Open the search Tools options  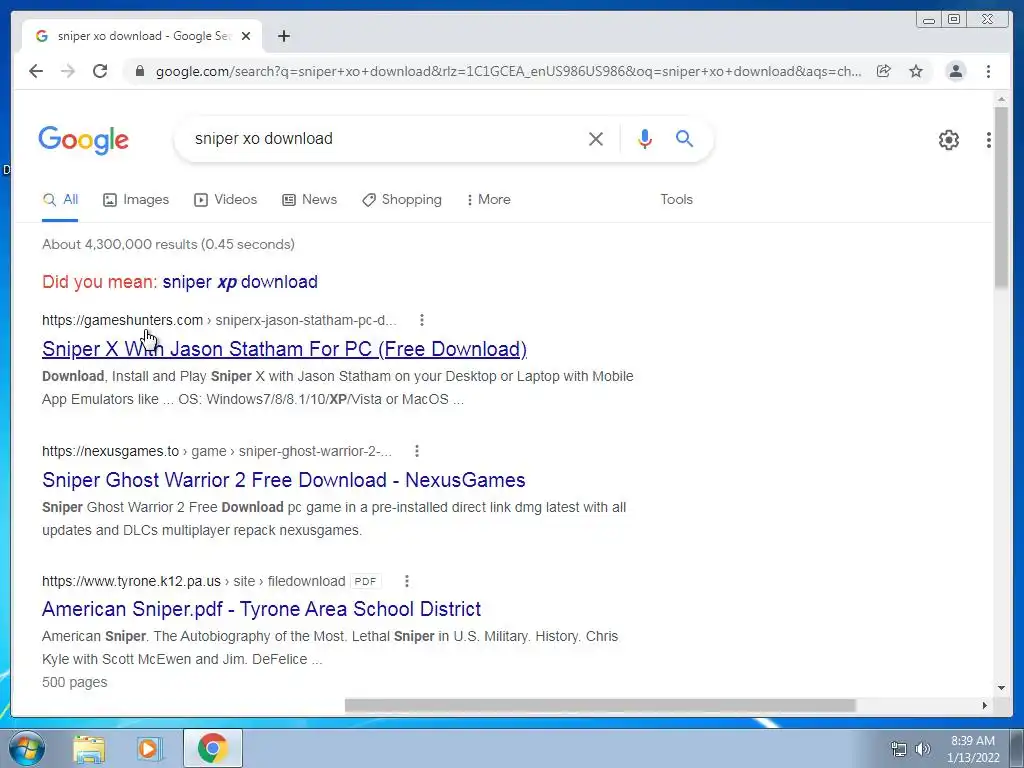click(x=676, y=199)
